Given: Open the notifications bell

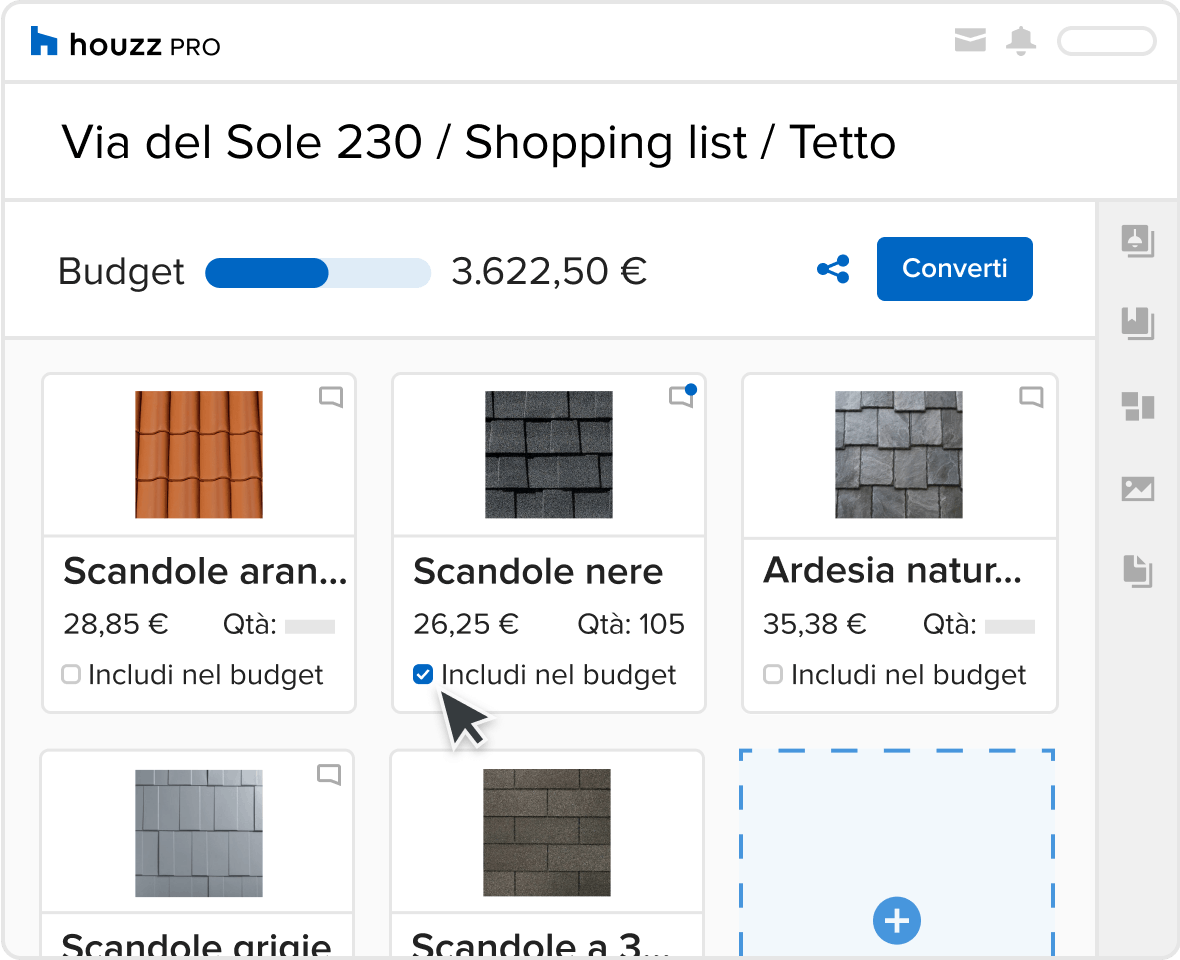Looking at the screenshot, I should coord(1020,41).
